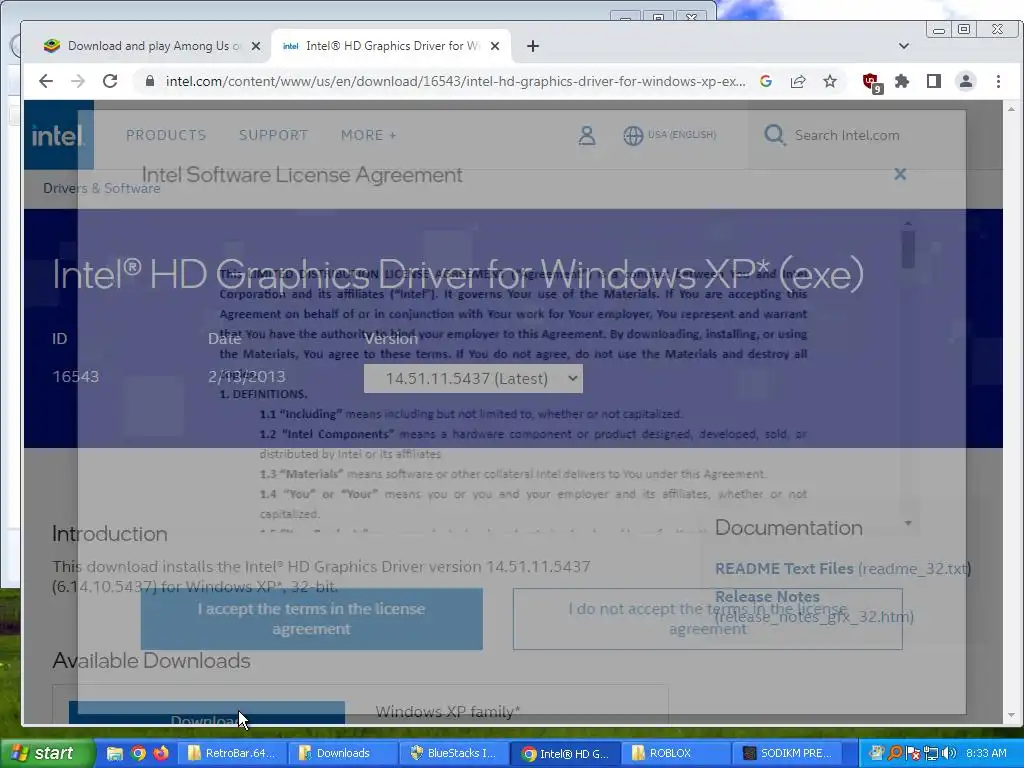Reload the Intel driver page
Screen dimensions: 1024x768
coord(110,81)
